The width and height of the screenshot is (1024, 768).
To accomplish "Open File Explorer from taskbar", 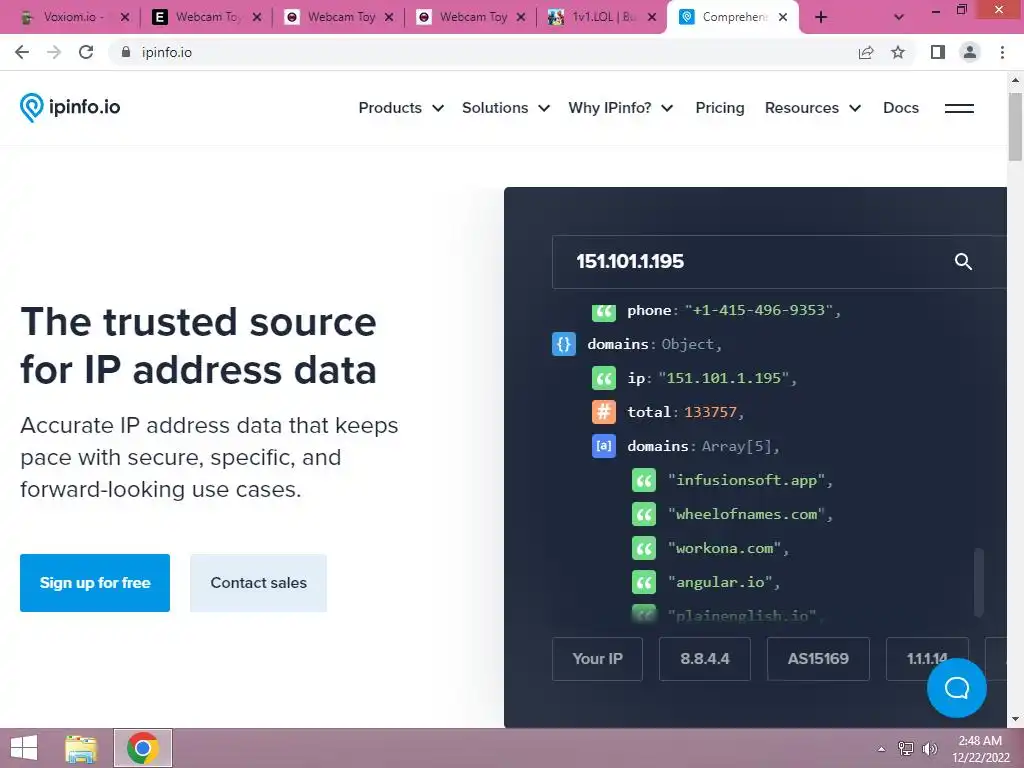I will (81, 748).
